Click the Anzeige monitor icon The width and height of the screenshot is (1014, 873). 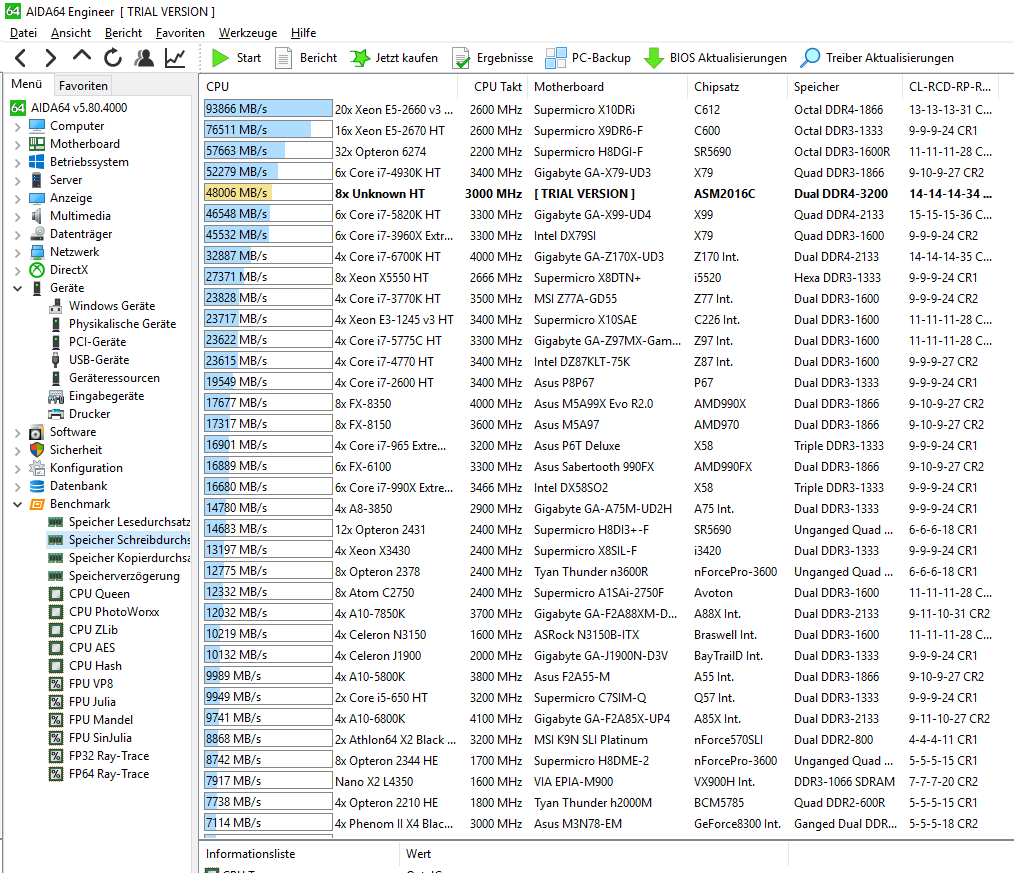(x=38, y=198)
